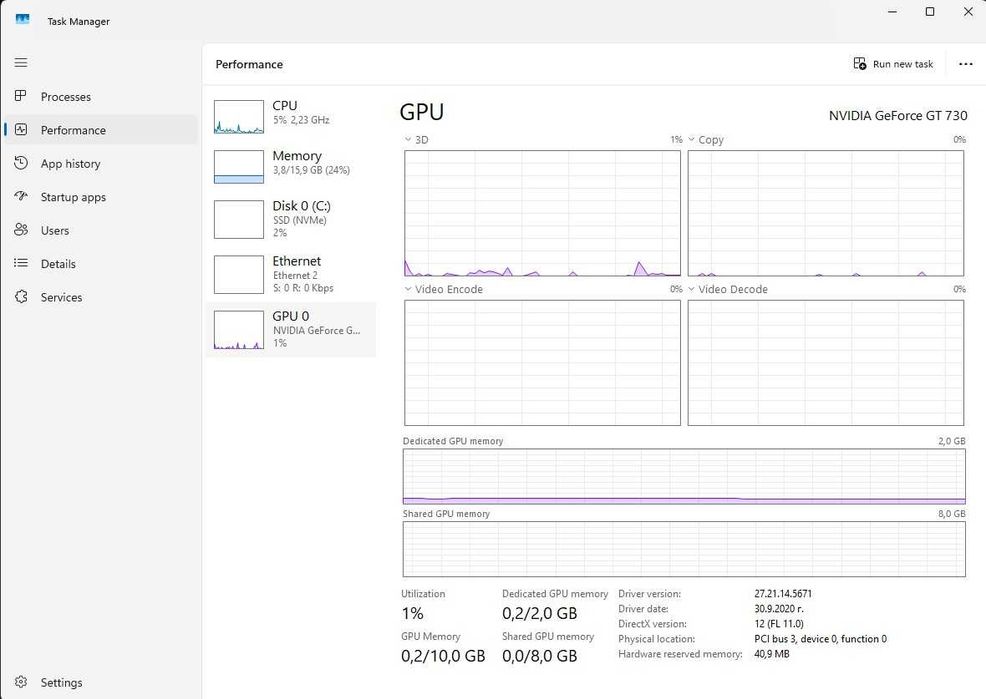Maximize the Task Manager window
The width and height of the screenshot is (986, 699).
pos(930,12)
